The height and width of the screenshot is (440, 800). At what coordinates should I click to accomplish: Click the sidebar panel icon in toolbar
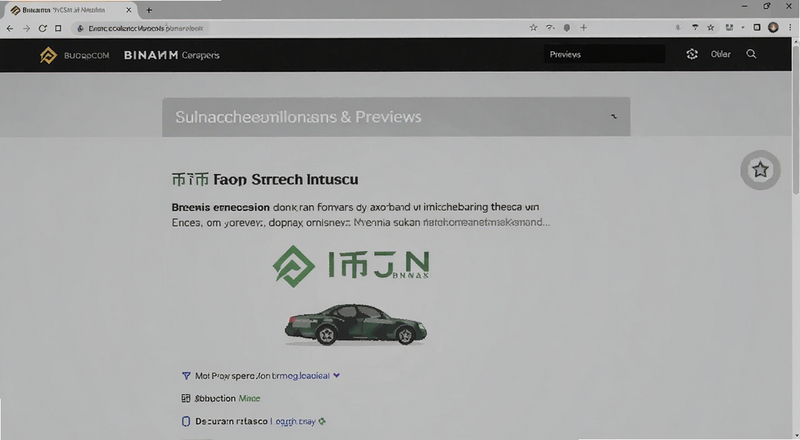[x=757, y=28]
